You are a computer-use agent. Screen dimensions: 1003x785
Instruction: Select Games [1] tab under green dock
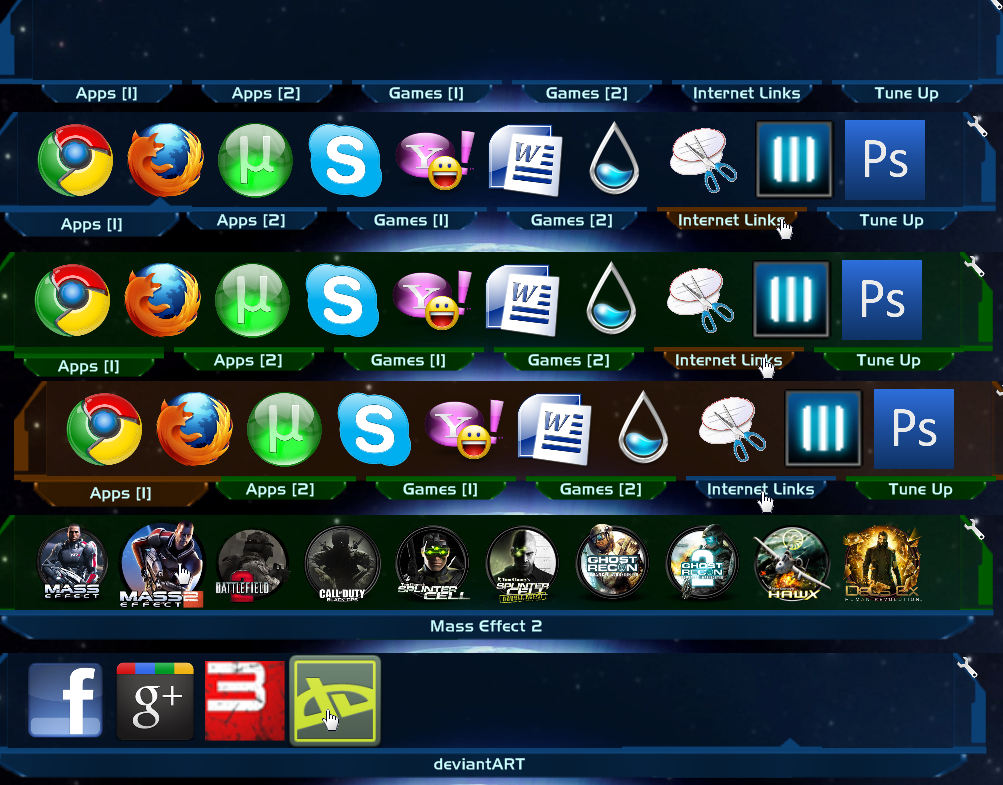pyautogui.click(x=408, y=361)
